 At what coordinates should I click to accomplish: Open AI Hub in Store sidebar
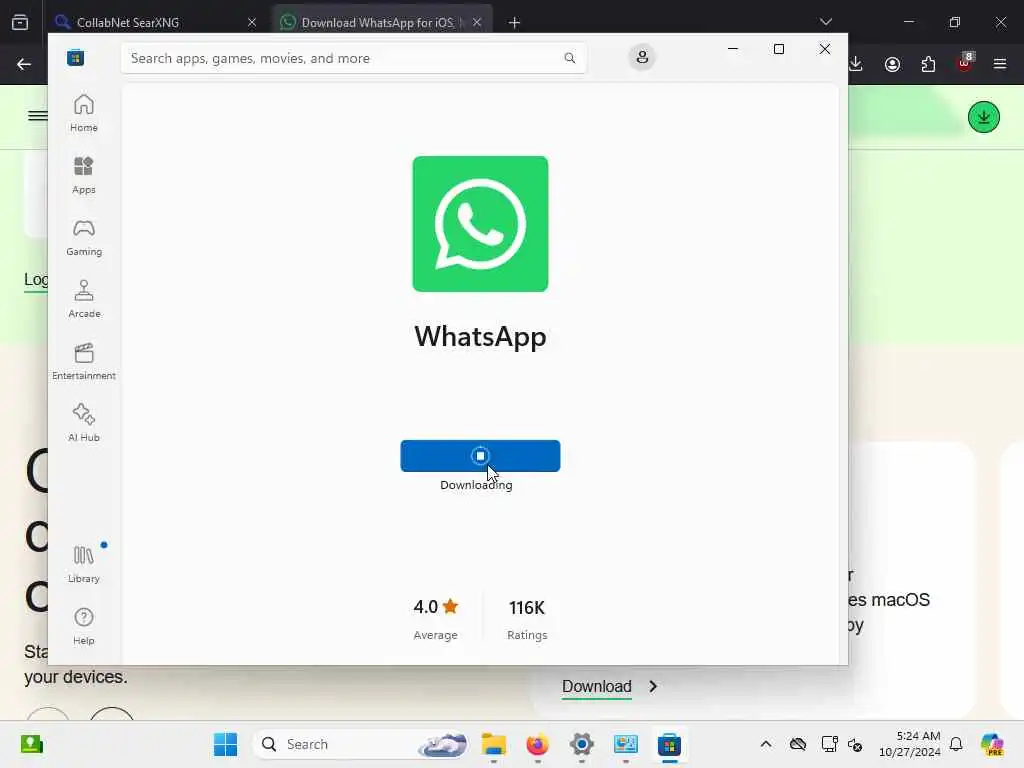pos(84,423)
